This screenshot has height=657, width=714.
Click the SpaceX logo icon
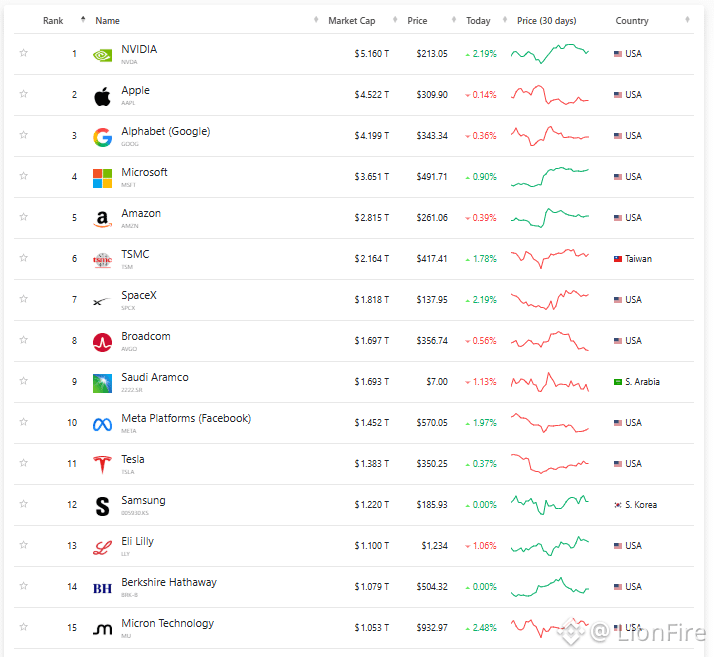(x=102, y=301)
